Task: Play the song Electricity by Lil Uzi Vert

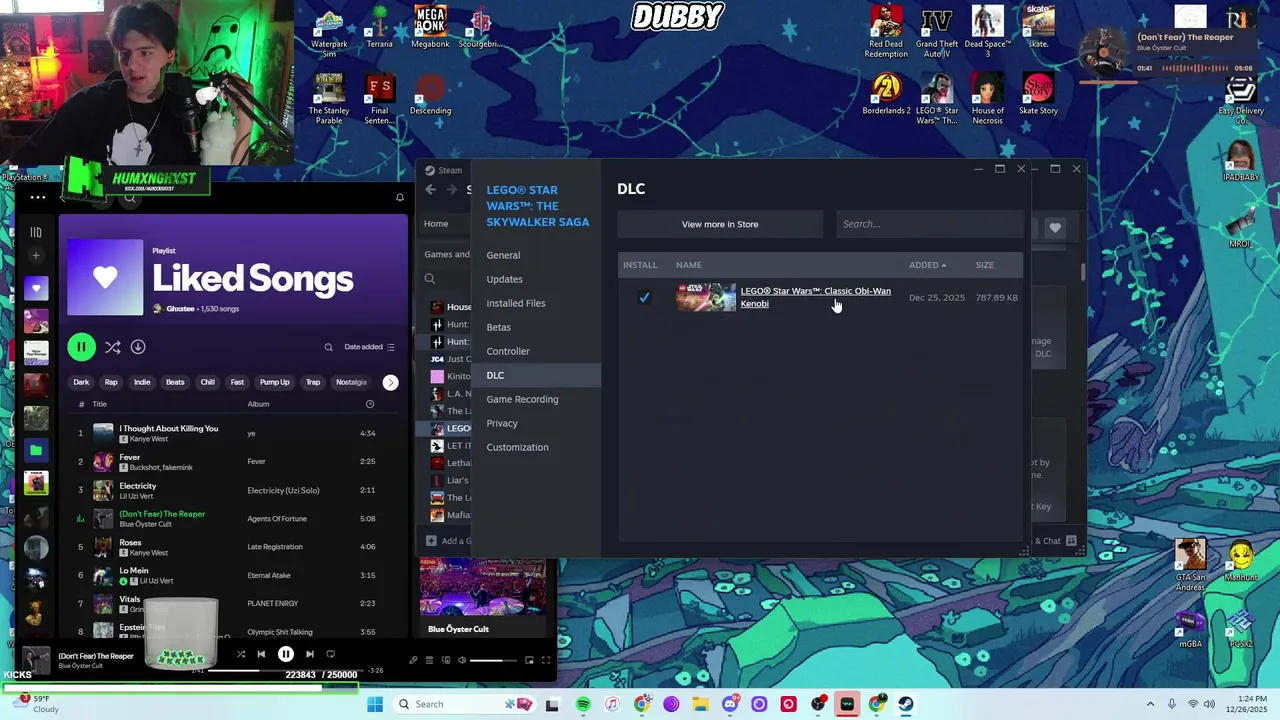Action: click(138, 485)
